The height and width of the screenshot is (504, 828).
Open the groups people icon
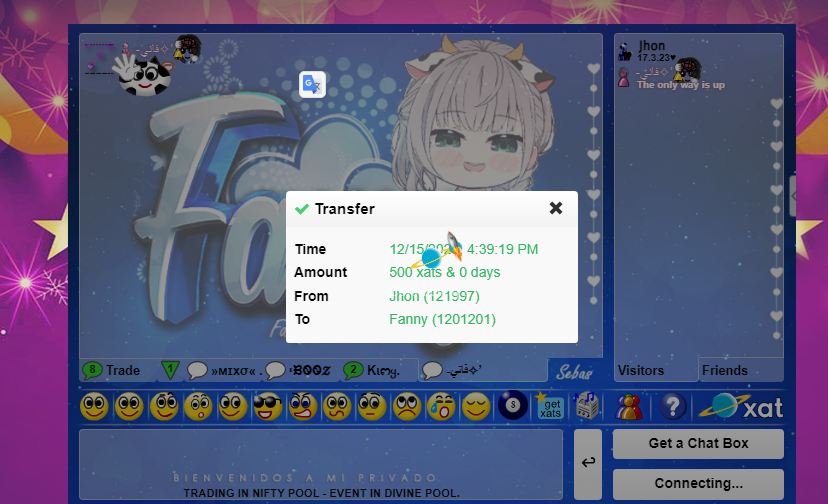click(x=628, y=407)
